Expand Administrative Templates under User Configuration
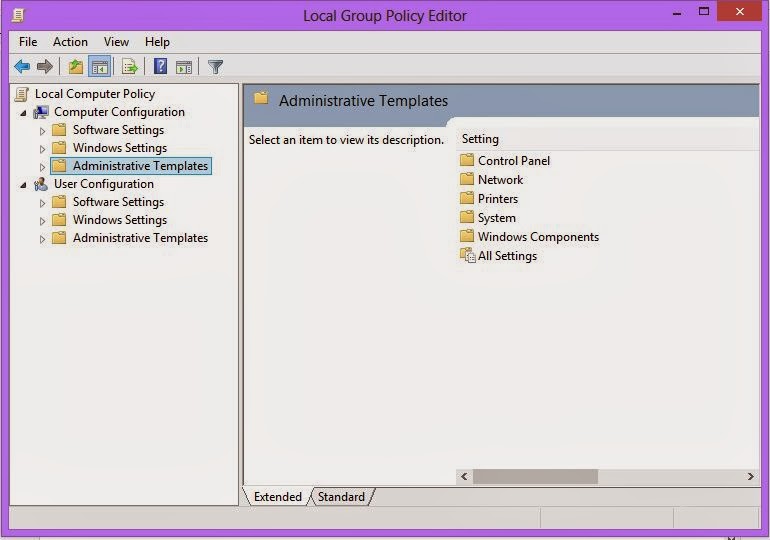 pyautogui.click(x=42, y=239)
